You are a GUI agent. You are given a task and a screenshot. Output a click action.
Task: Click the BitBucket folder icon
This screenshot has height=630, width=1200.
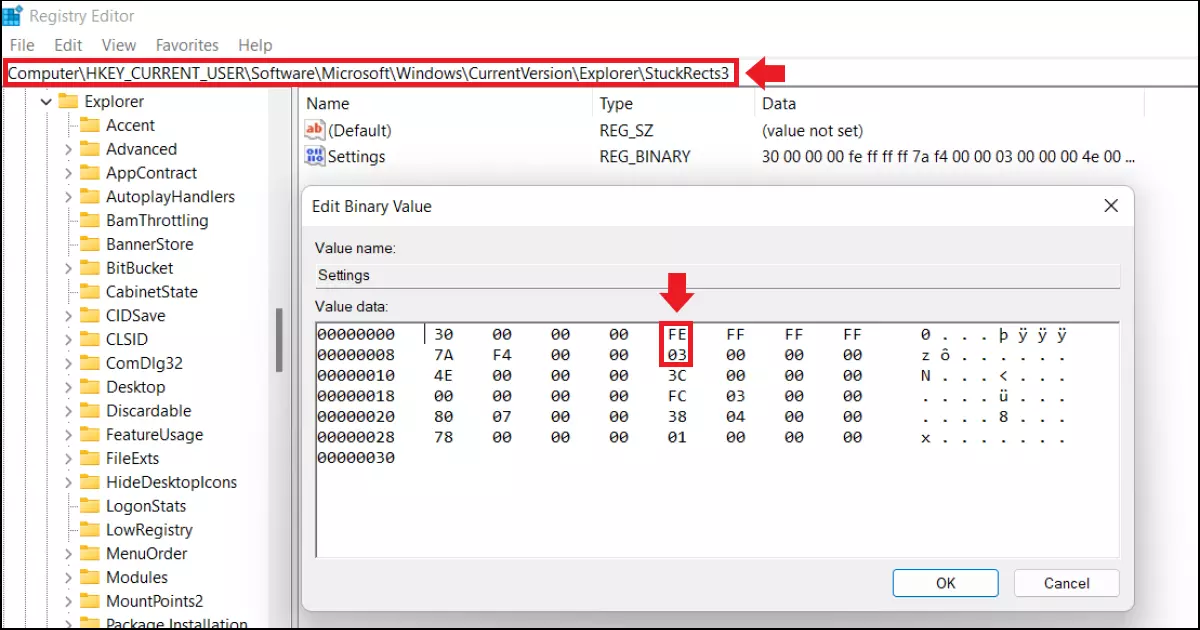(x=90, y=268)
